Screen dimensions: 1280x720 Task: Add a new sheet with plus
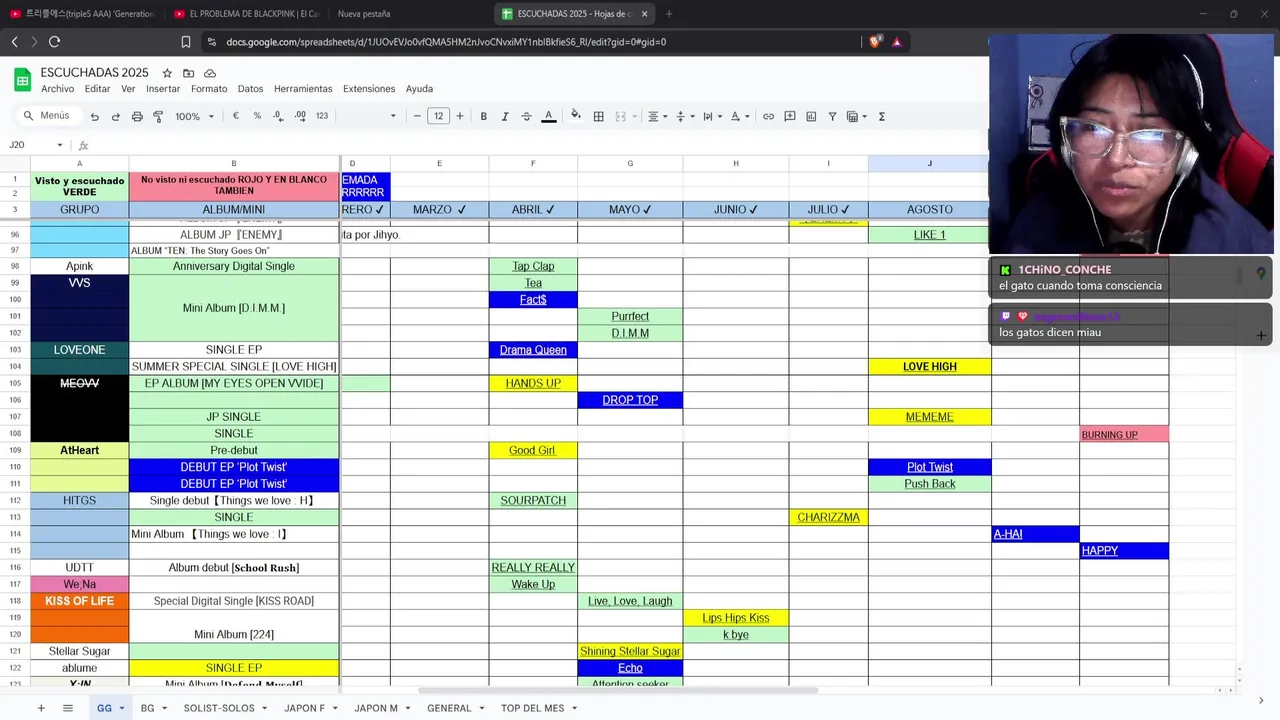(41, 708)
